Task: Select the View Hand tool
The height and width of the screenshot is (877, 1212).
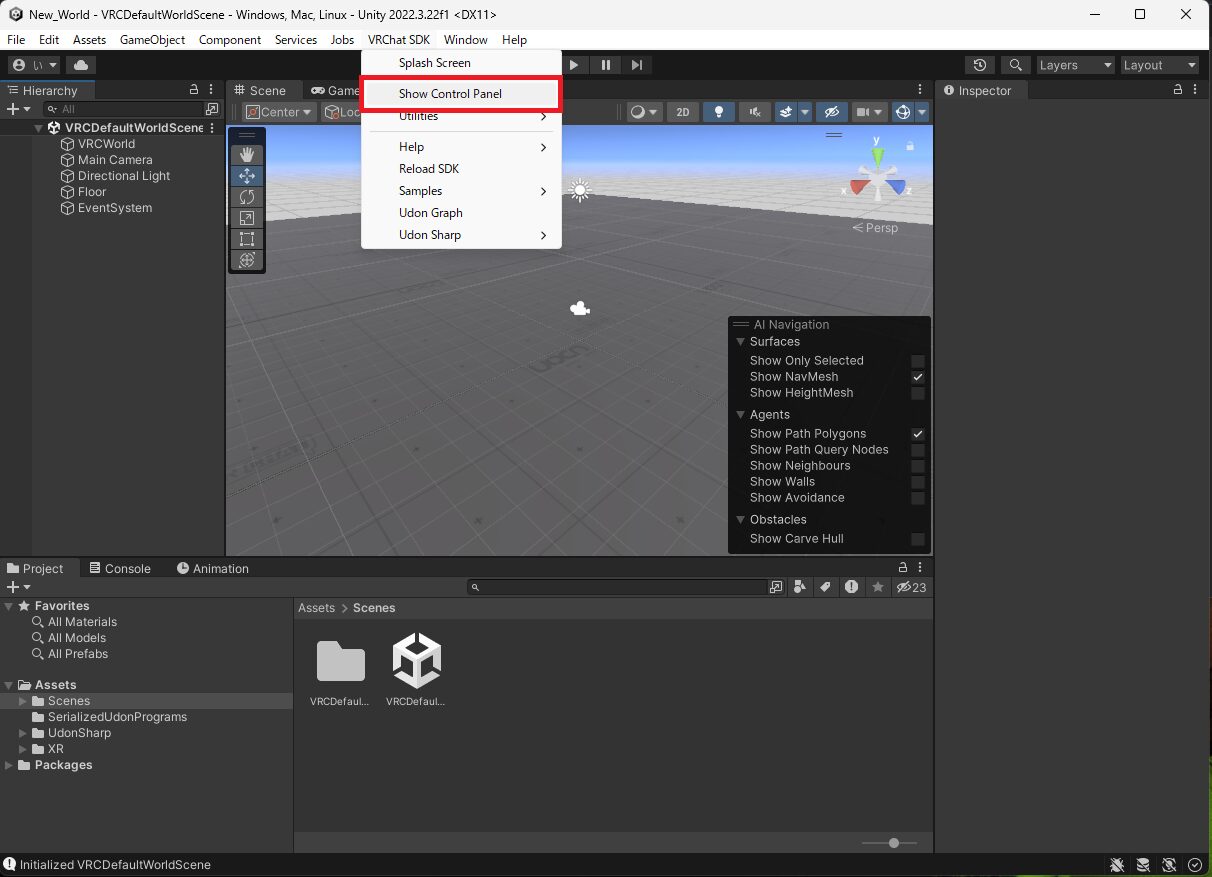Action: click(247, 154)
